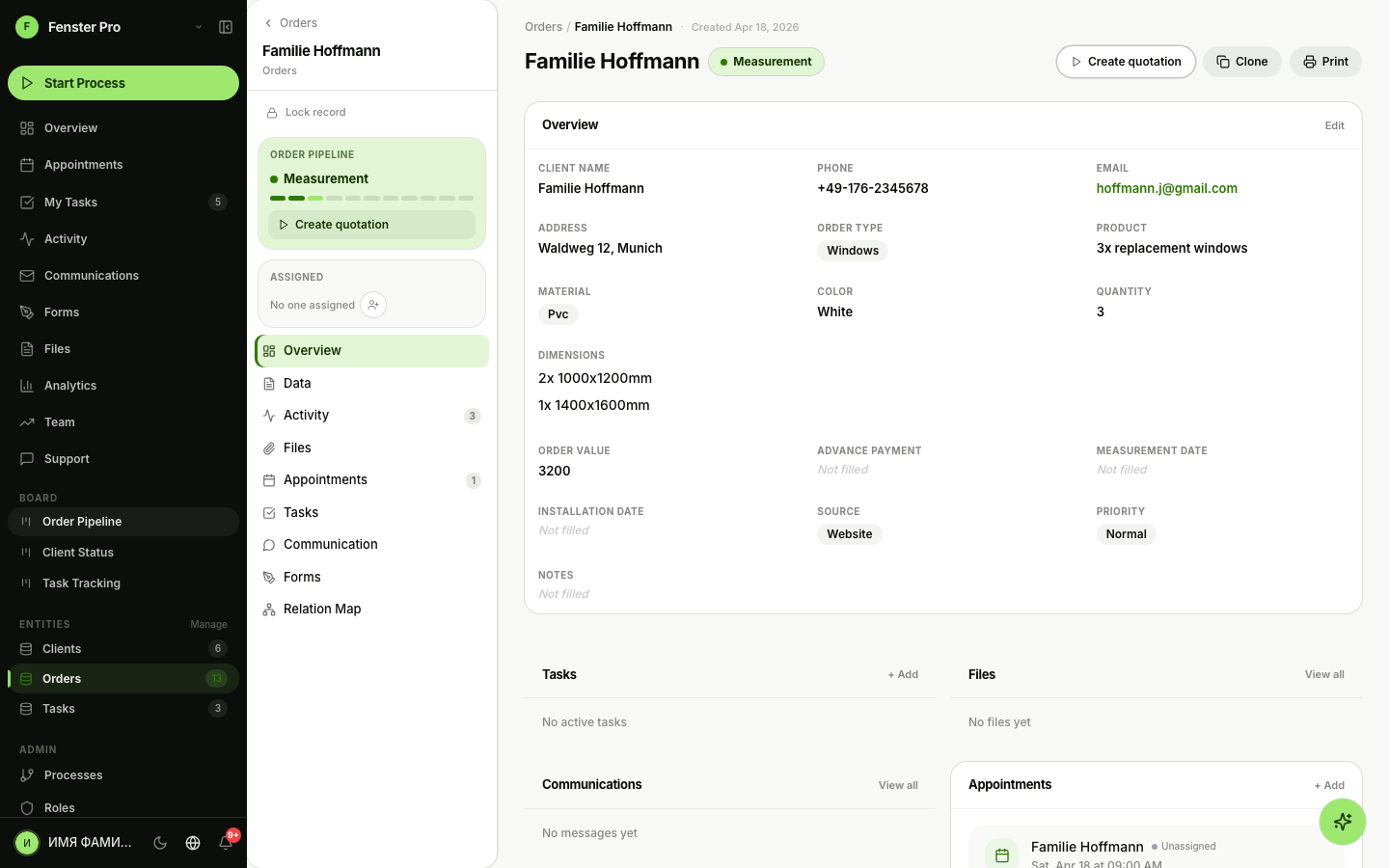This screenshot has width=1389, height=868.
Task: Click the order pipeline progress bar
Action: [371, 198]
